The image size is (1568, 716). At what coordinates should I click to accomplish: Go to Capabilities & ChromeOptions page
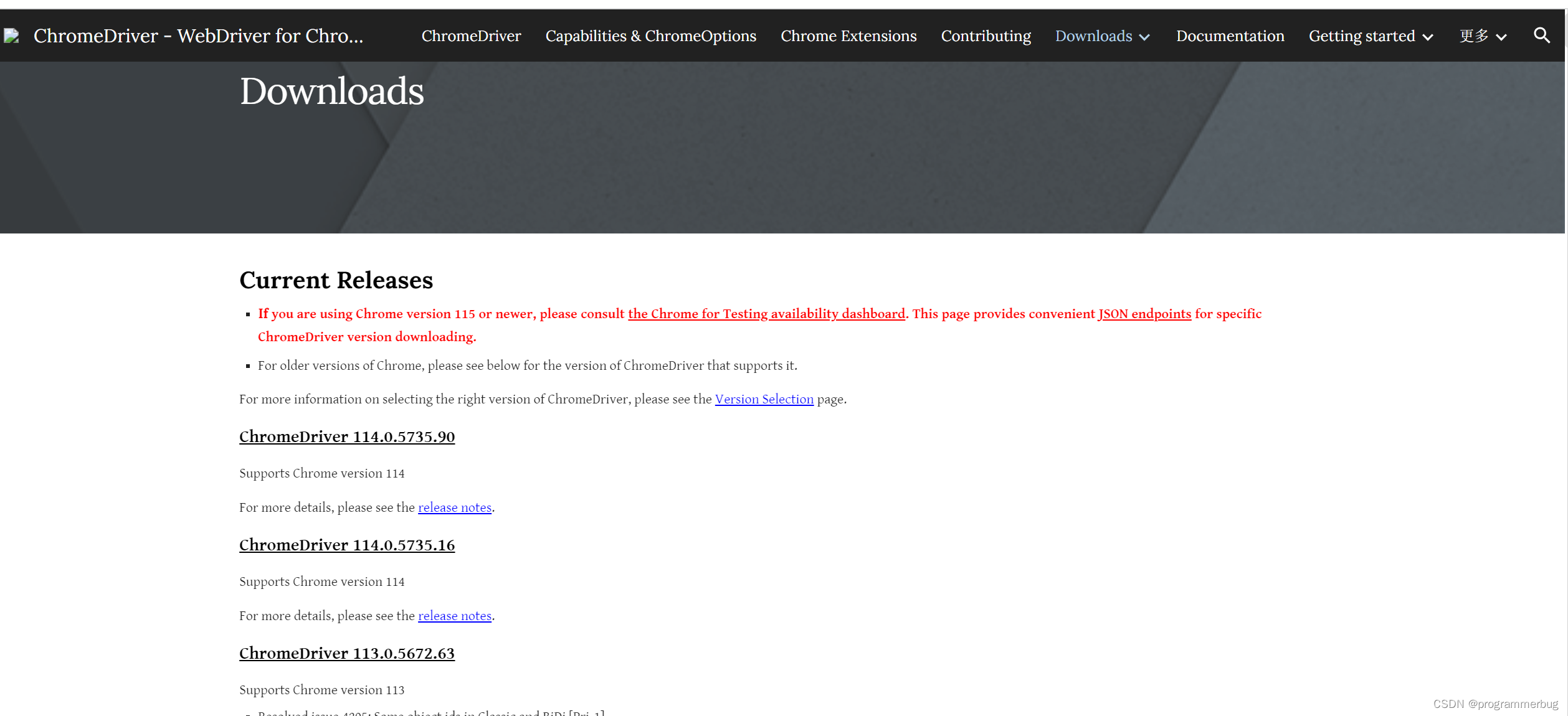click(x=650, y=36)
